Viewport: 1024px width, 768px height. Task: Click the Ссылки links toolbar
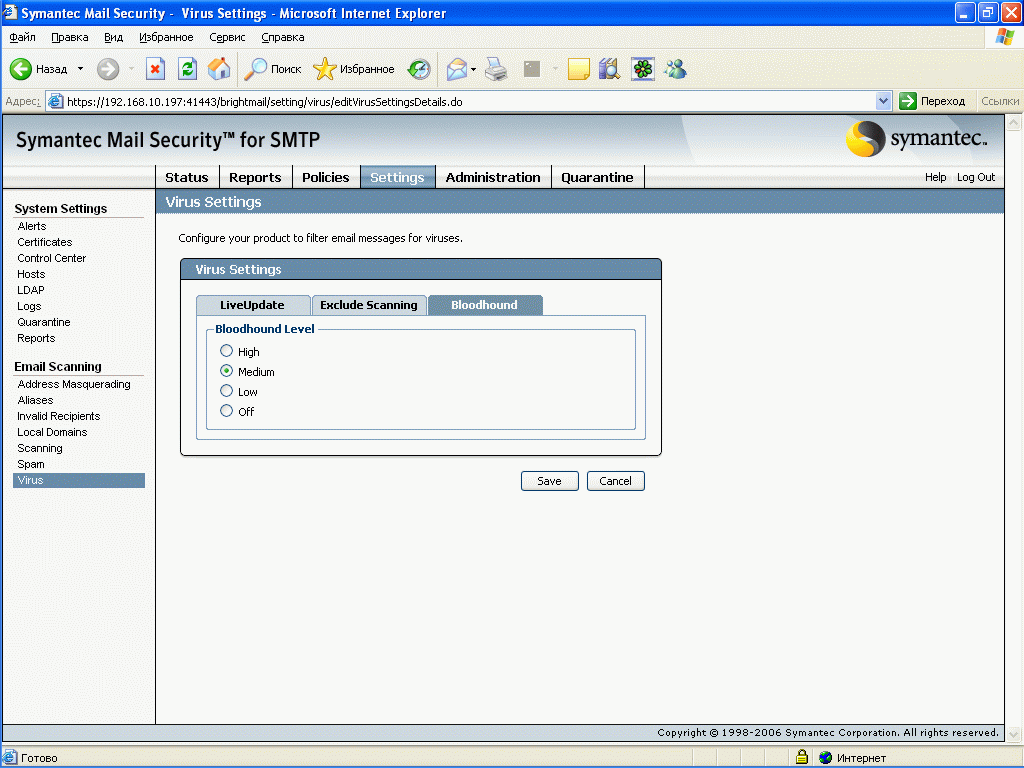click(999, 101)
